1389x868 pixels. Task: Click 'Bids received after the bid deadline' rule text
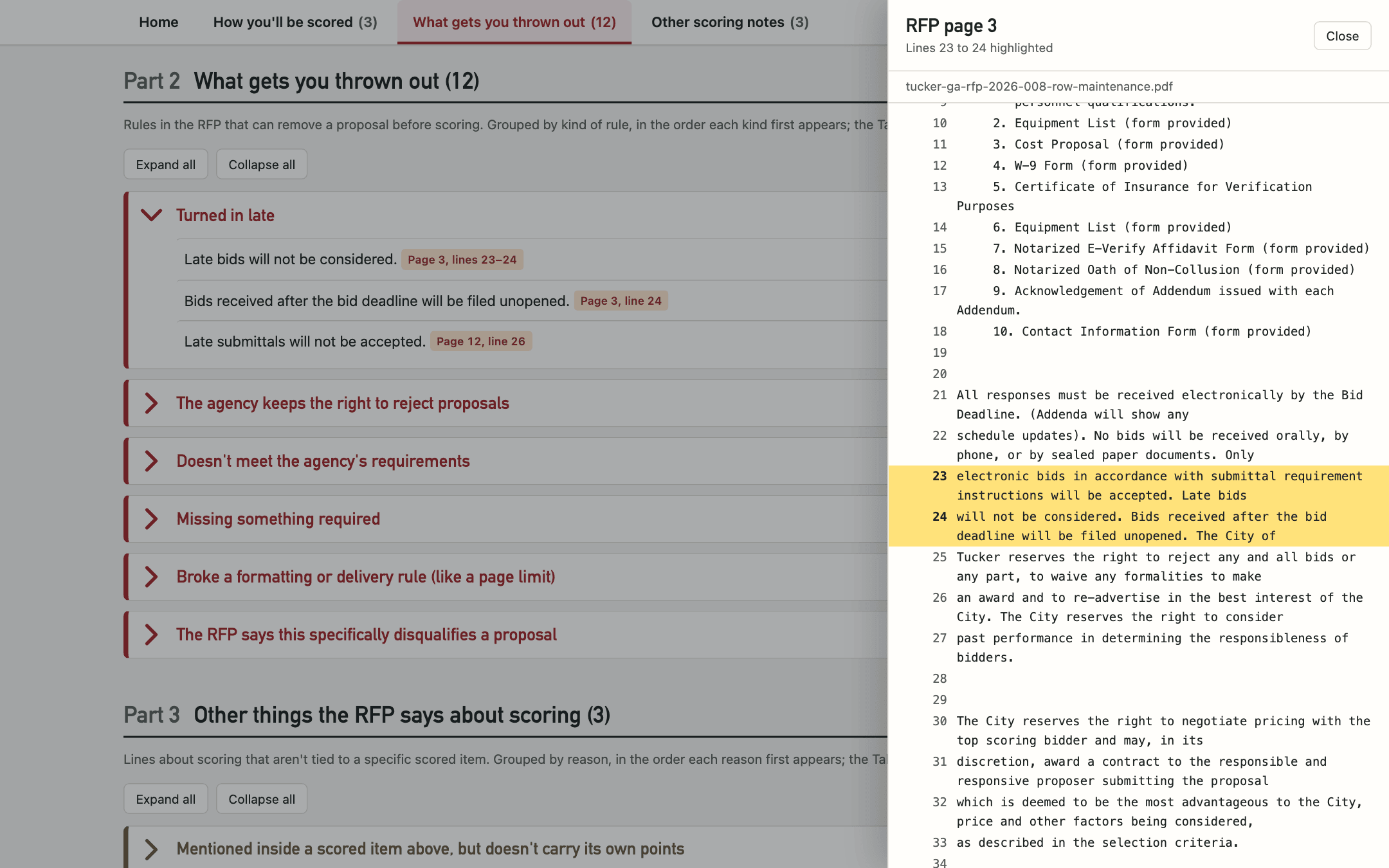[377, 301]
